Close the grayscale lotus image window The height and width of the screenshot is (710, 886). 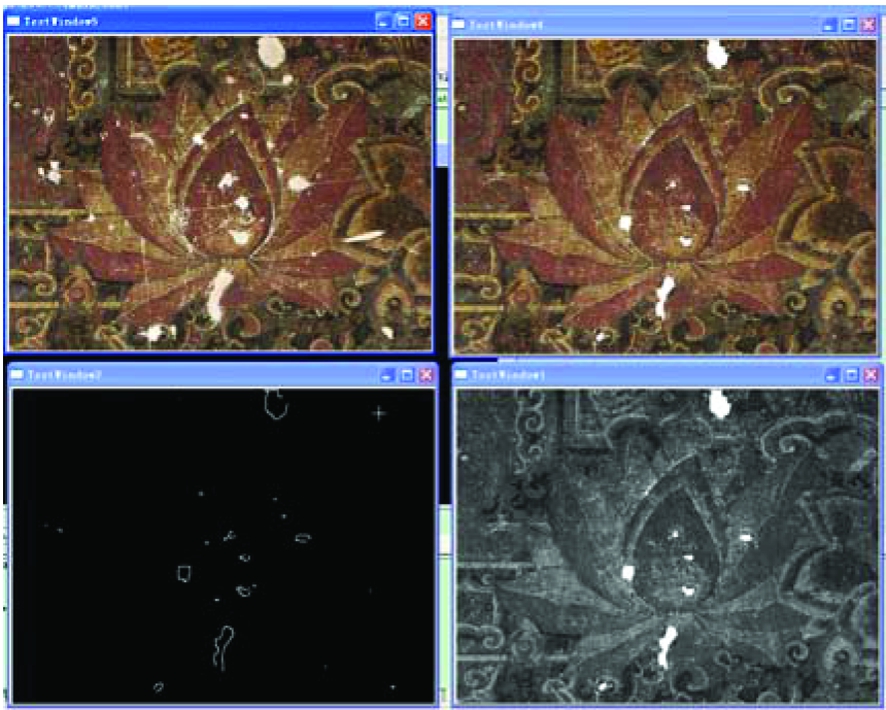(x=868, y=374)
